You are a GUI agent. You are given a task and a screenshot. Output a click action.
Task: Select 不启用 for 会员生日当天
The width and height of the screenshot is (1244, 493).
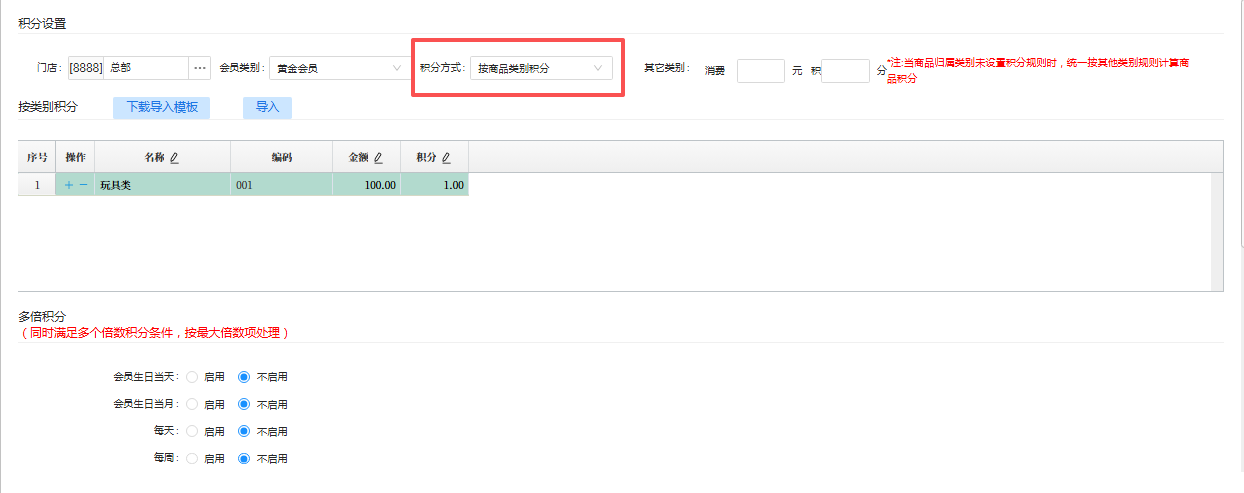(x=243, y=377)
